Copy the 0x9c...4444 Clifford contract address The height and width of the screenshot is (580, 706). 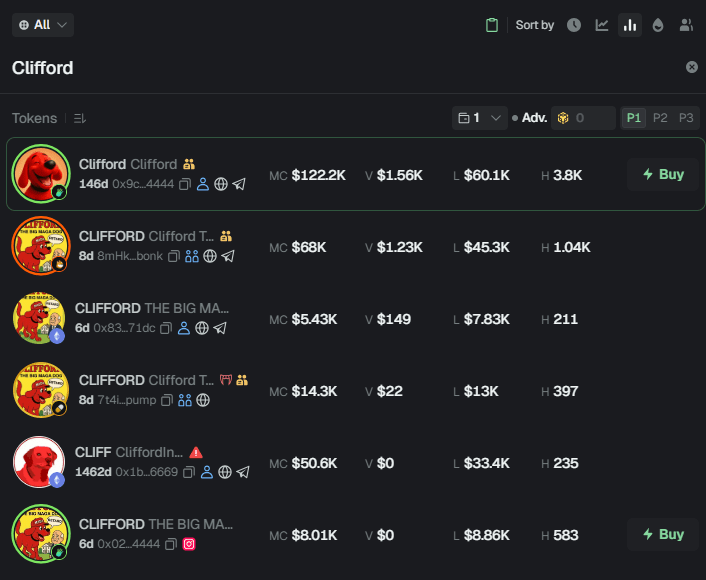185,184
